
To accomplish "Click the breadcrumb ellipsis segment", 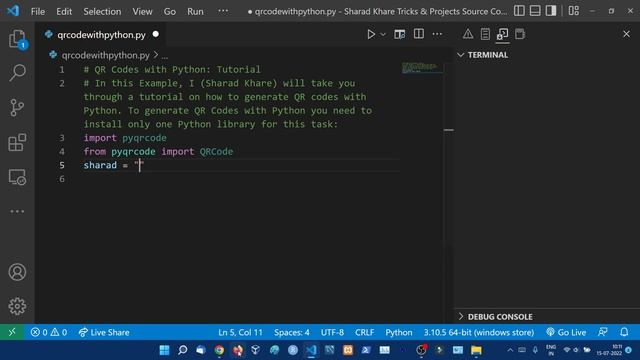I will [164, 56].
